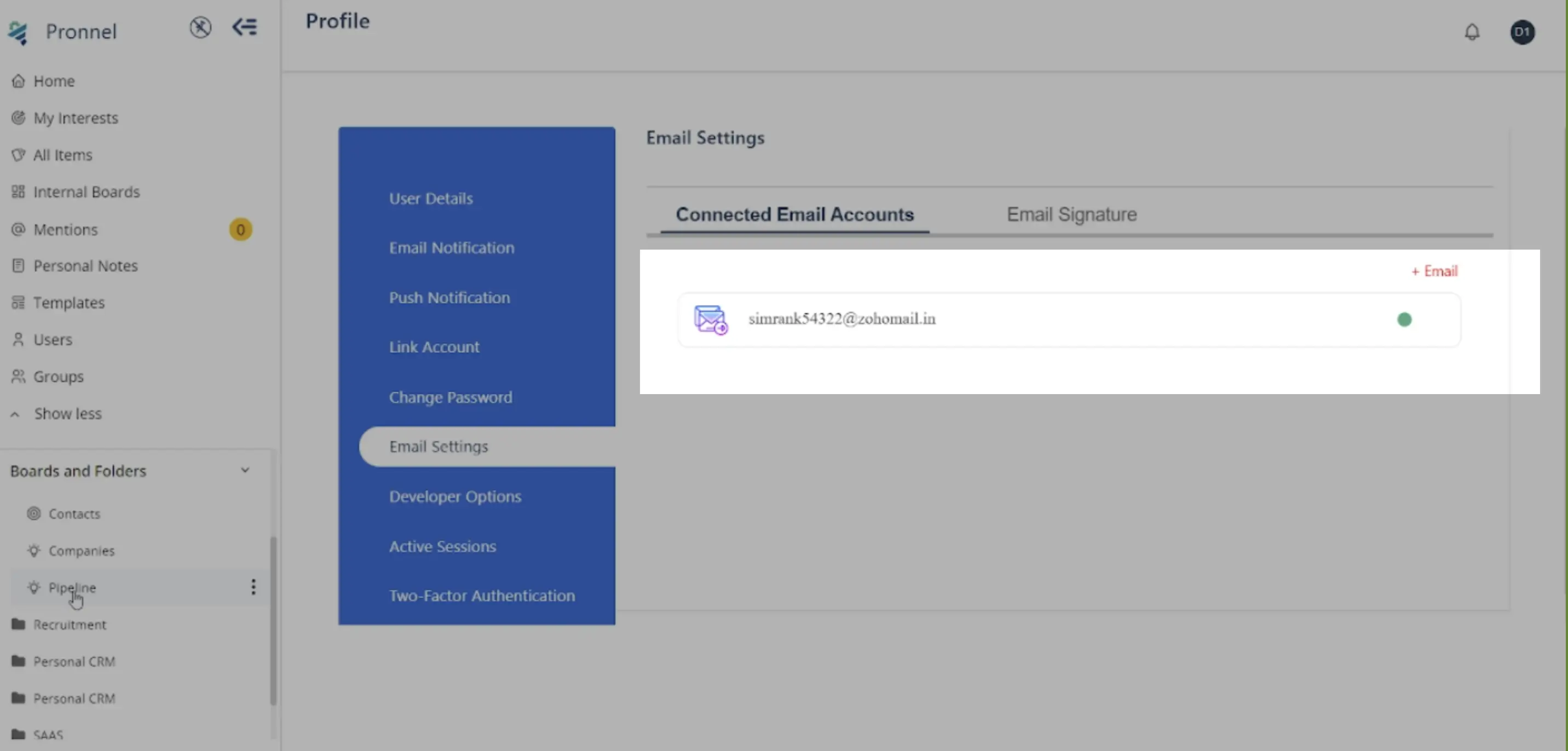
Task: Click the Mentions at-sign icon
Action: pos(18,229)
